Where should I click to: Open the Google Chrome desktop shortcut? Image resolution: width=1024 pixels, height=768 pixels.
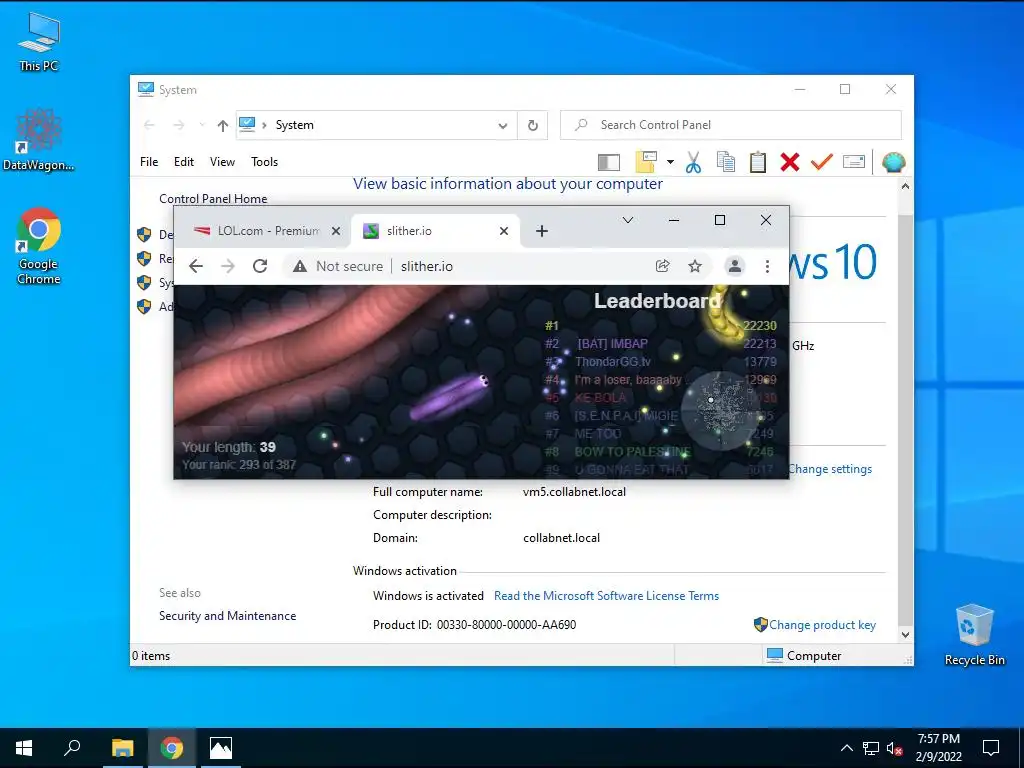pyautogui.click(x=39, y=246)
